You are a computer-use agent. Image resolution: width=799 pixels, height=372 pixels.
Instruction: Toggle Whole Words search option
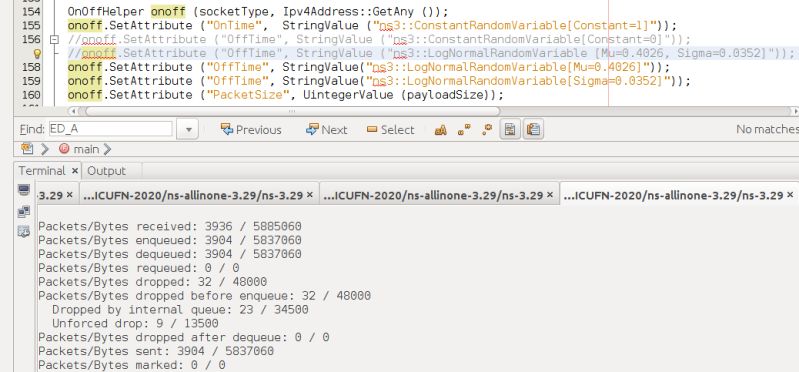464,130
